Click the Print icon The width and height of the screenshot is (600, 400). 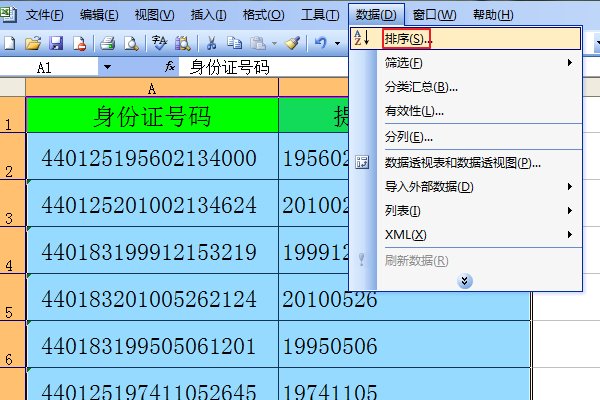(108, 43)
